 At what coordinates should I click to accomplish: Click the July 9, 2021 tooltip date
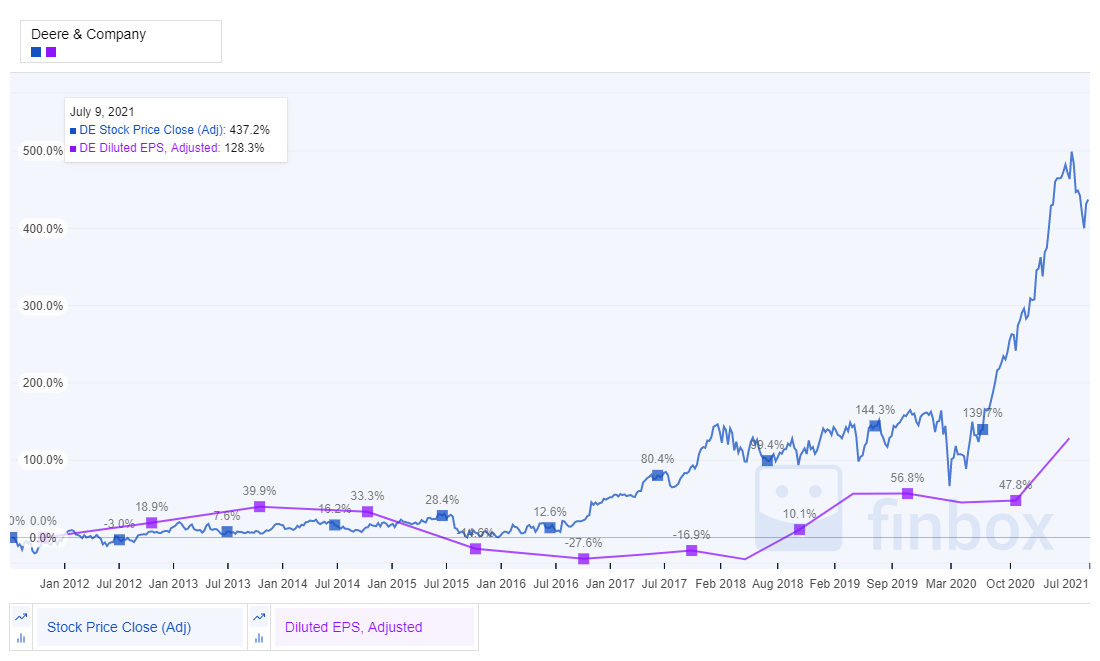(102, 112)
